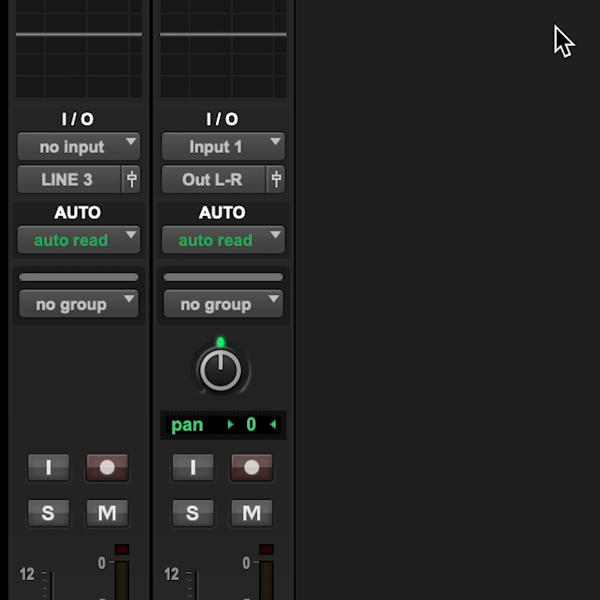Click clip indicator above Input 1 meter
Viewport: 600px width, 600px height.
pos(266,549)
